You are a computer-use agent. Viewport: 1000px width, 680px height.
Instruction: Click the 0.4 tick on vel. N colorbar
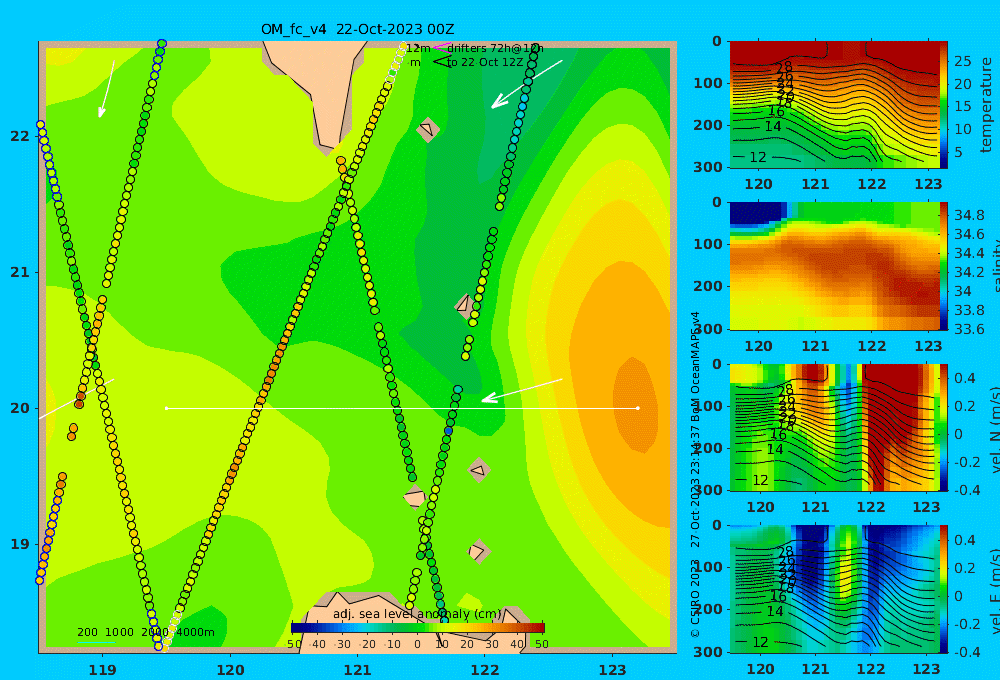point(964,378)
